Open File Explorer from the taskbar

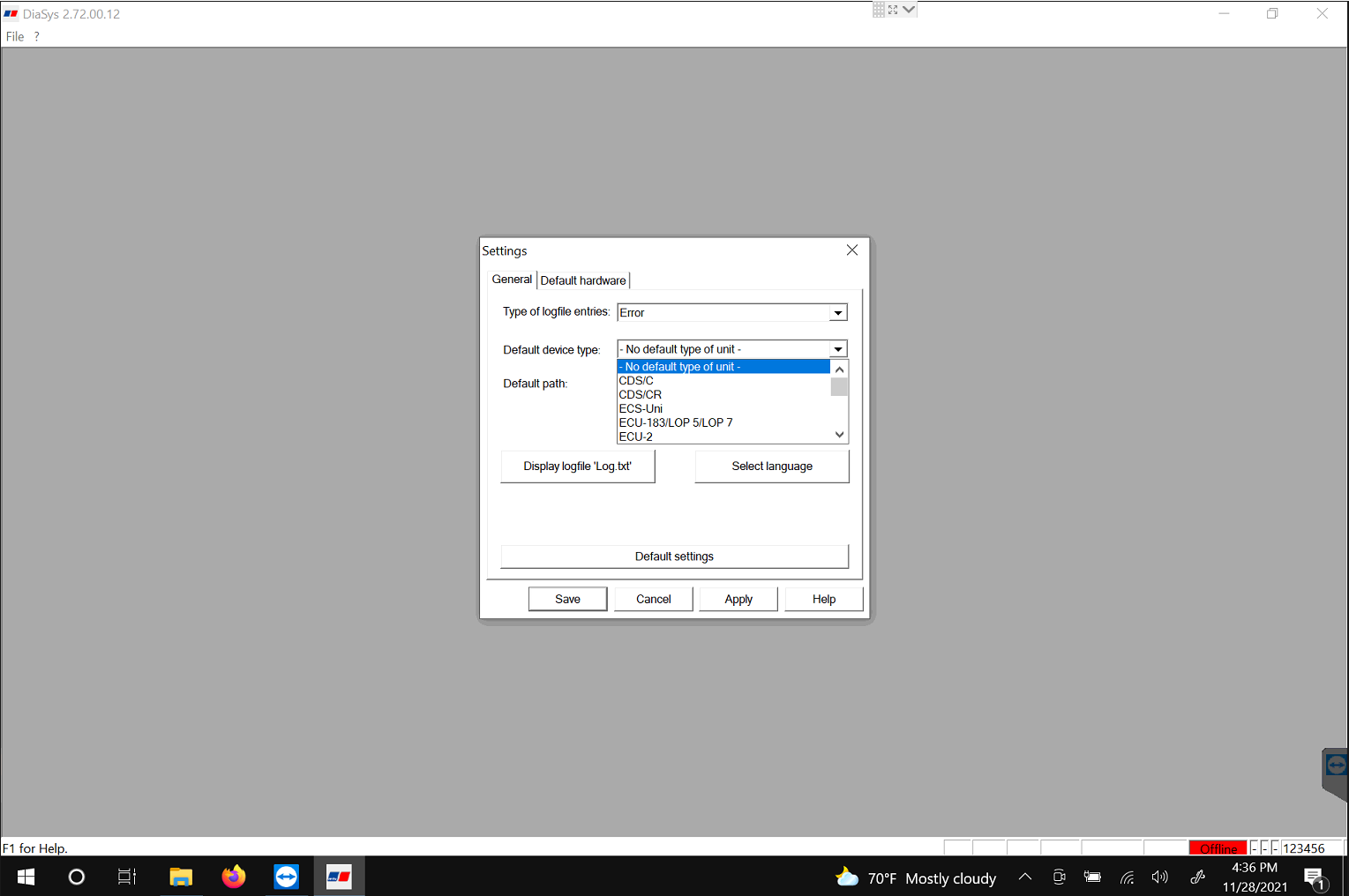coord(181,876)
